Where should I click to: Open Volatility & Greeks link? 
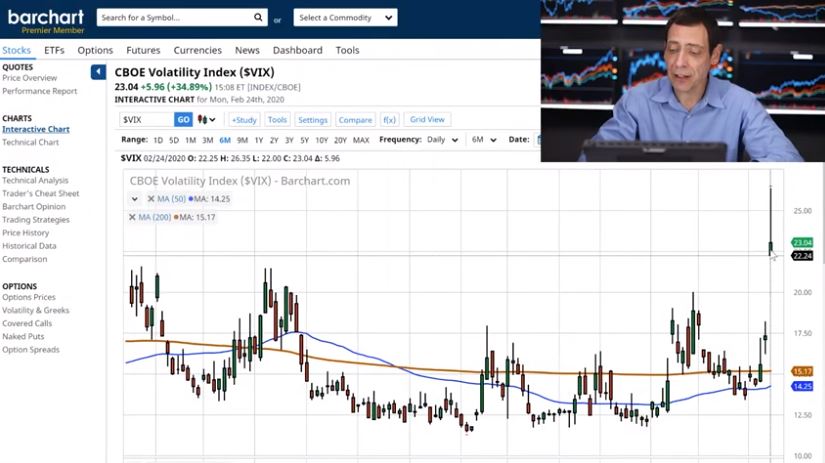[x=36, y=310]
